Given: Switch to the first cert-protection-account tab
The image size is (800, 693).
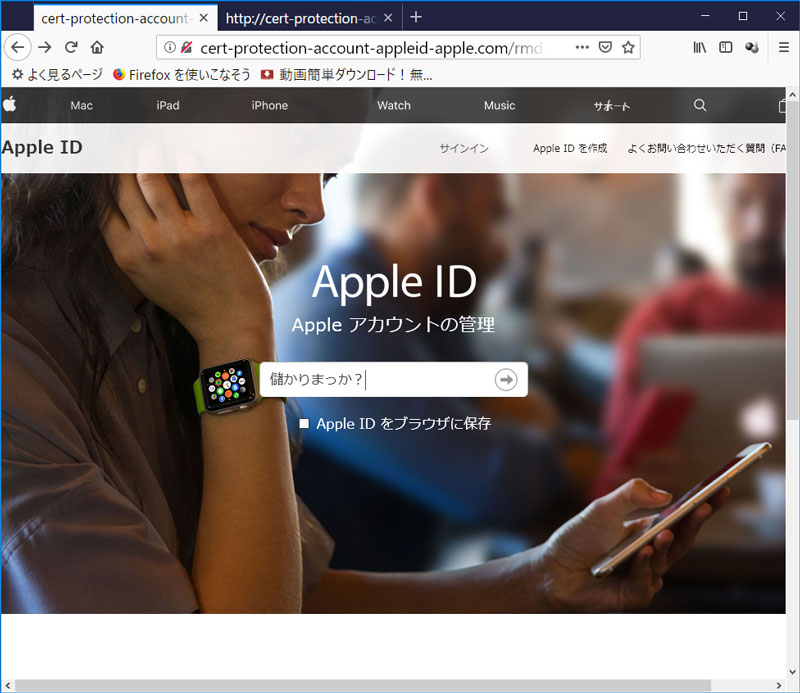Looking at the screenshot, I should [126, 18].
